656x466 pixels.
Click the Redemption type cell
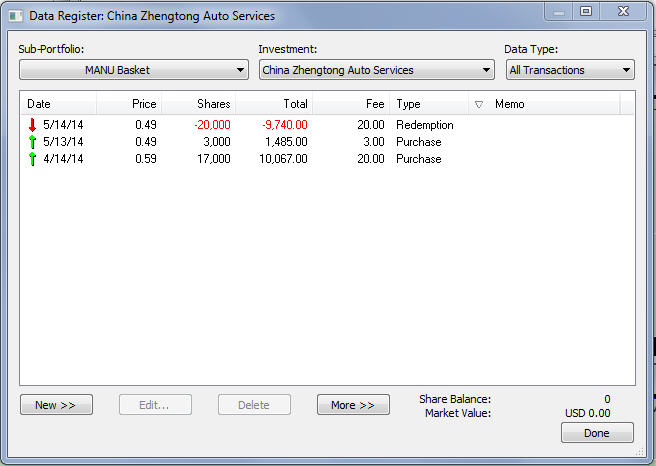point(425,125)
